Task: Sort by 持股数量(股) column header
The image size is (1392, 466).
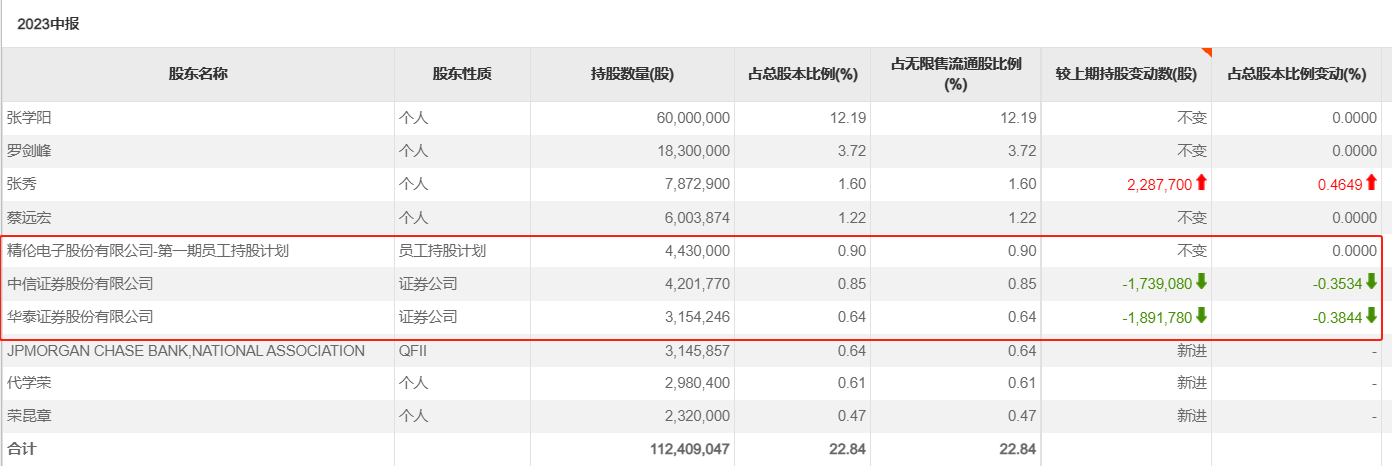Action: tap(632, 74)
